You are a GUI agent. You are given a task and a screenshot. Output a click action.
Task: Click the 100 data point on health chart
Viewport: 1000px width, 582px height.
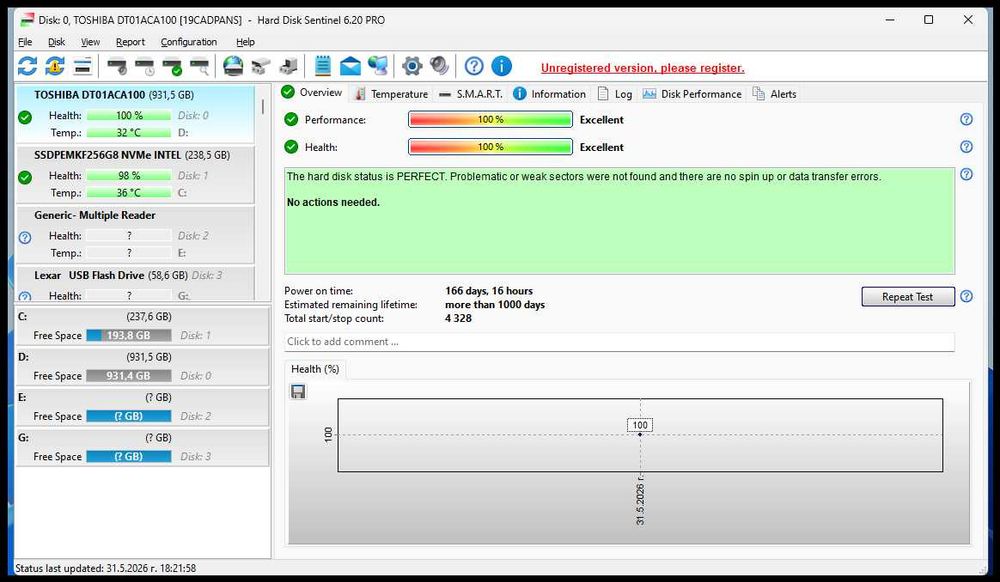tap(640, 434)
